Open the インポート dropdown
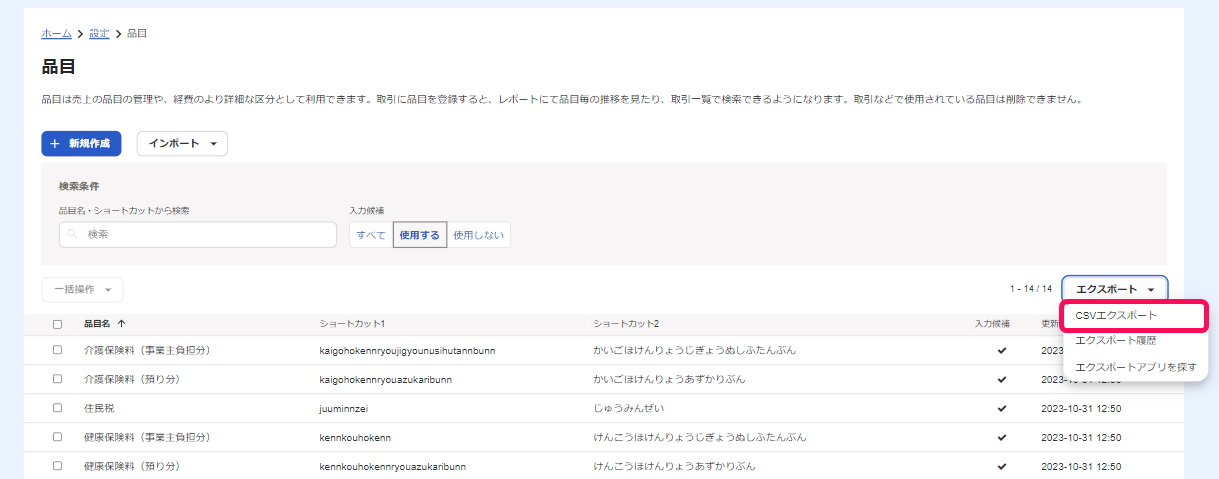 (x=182, y=144)
